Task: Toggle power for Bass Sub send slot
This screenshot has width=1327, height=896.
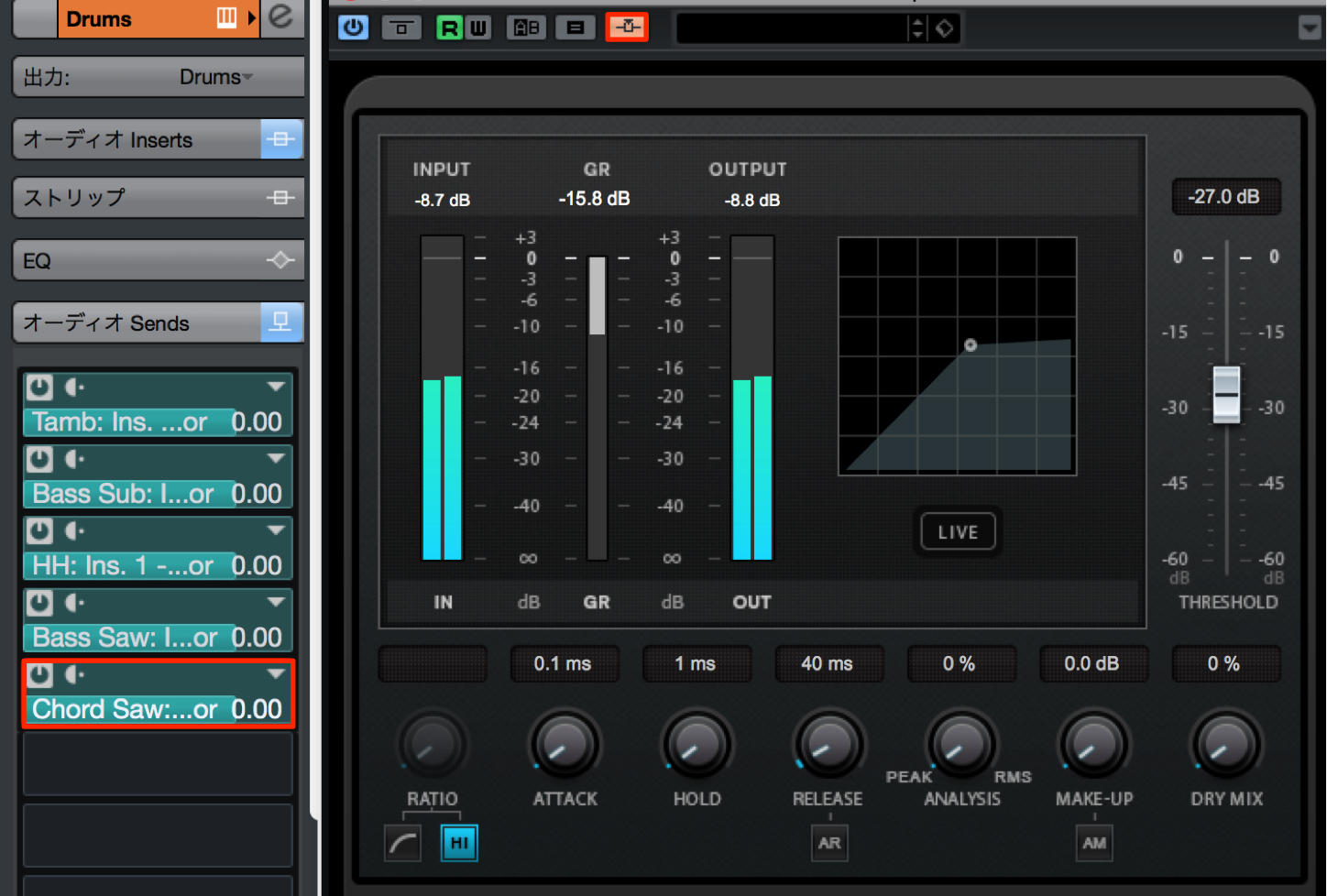Action: pos(38,458)
